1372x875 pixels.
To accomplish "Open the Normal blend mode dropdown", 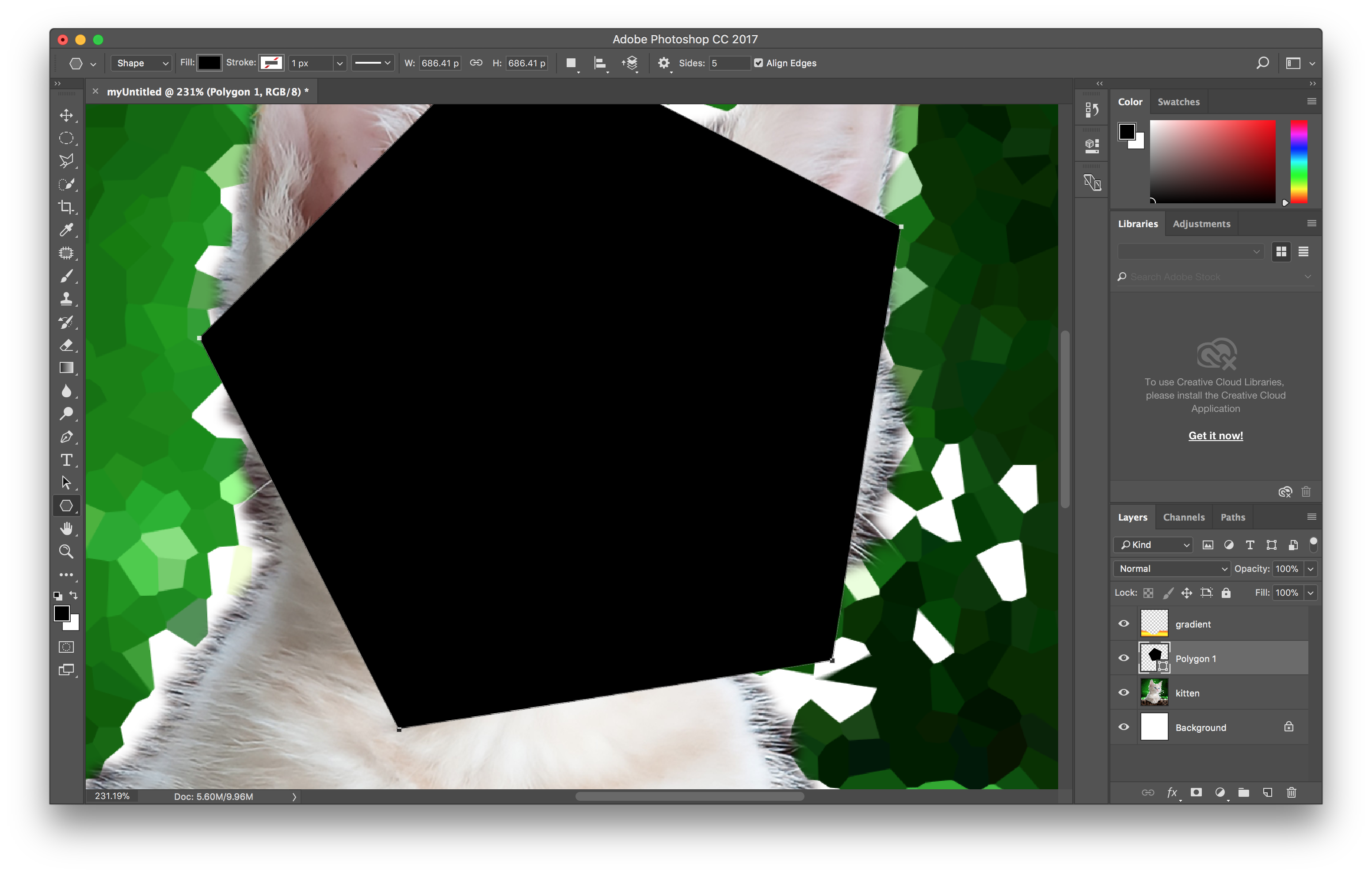I will [1171, 568].
